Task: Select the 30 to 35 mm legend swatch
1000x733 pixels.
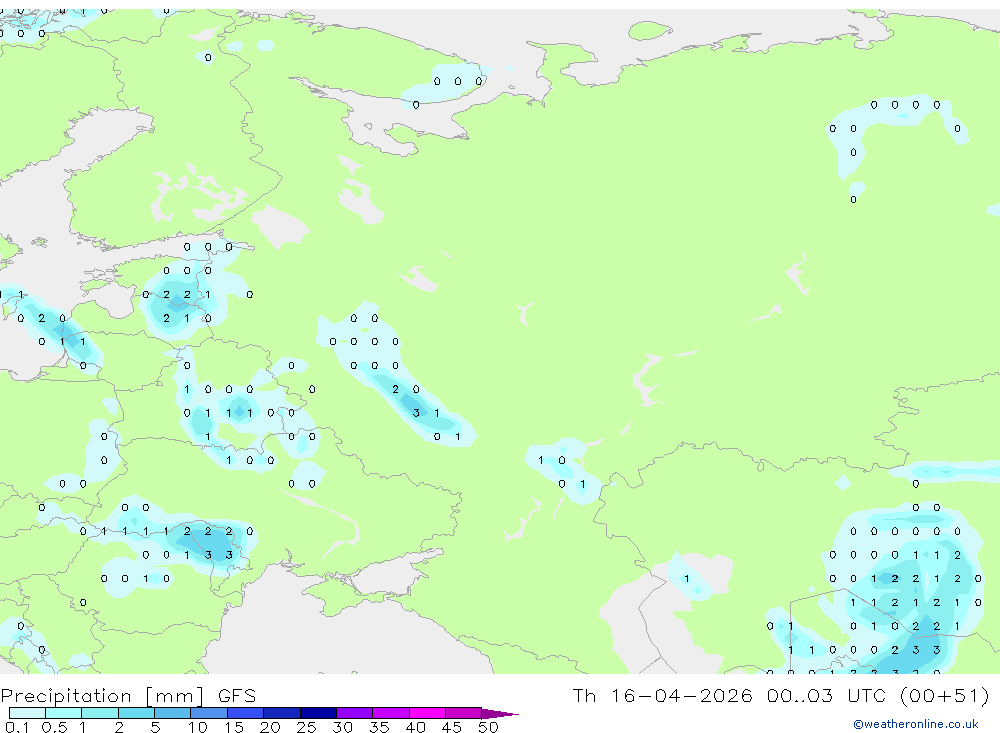Action: [355, 713]
